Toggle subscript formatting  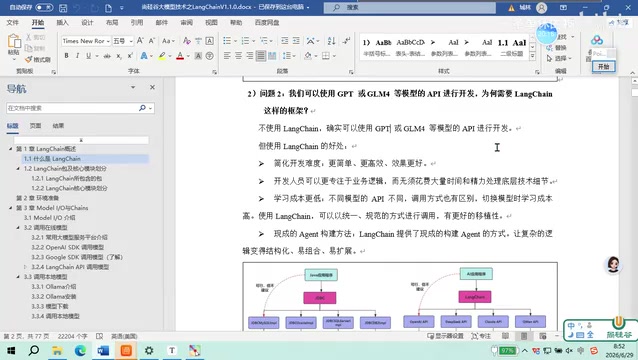(x=118, y=56)
